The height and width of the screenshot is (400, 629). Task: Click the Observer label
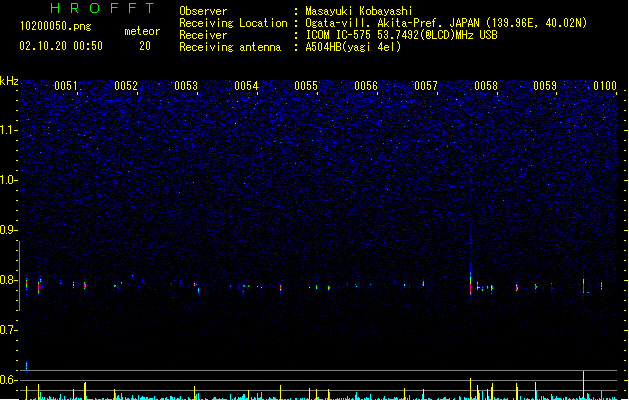[203, 11]
